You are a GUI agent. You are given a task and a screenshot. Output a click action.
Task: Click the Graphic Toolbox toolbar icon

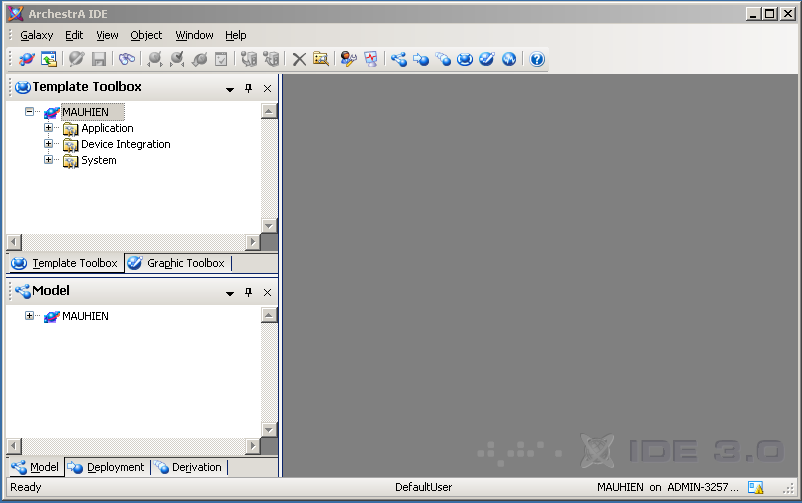pos(487,59)
